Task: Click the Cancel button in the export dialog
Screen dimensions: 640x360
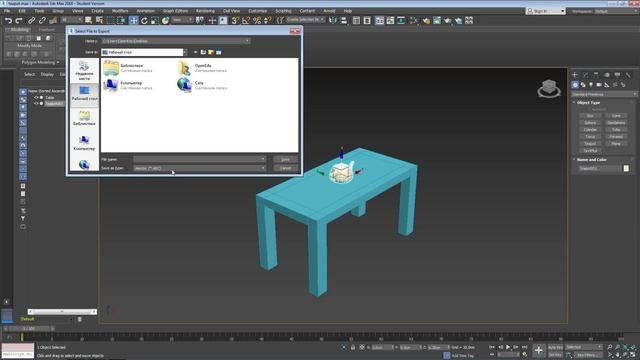Action: pyautogui.click(x=285, y=168)
